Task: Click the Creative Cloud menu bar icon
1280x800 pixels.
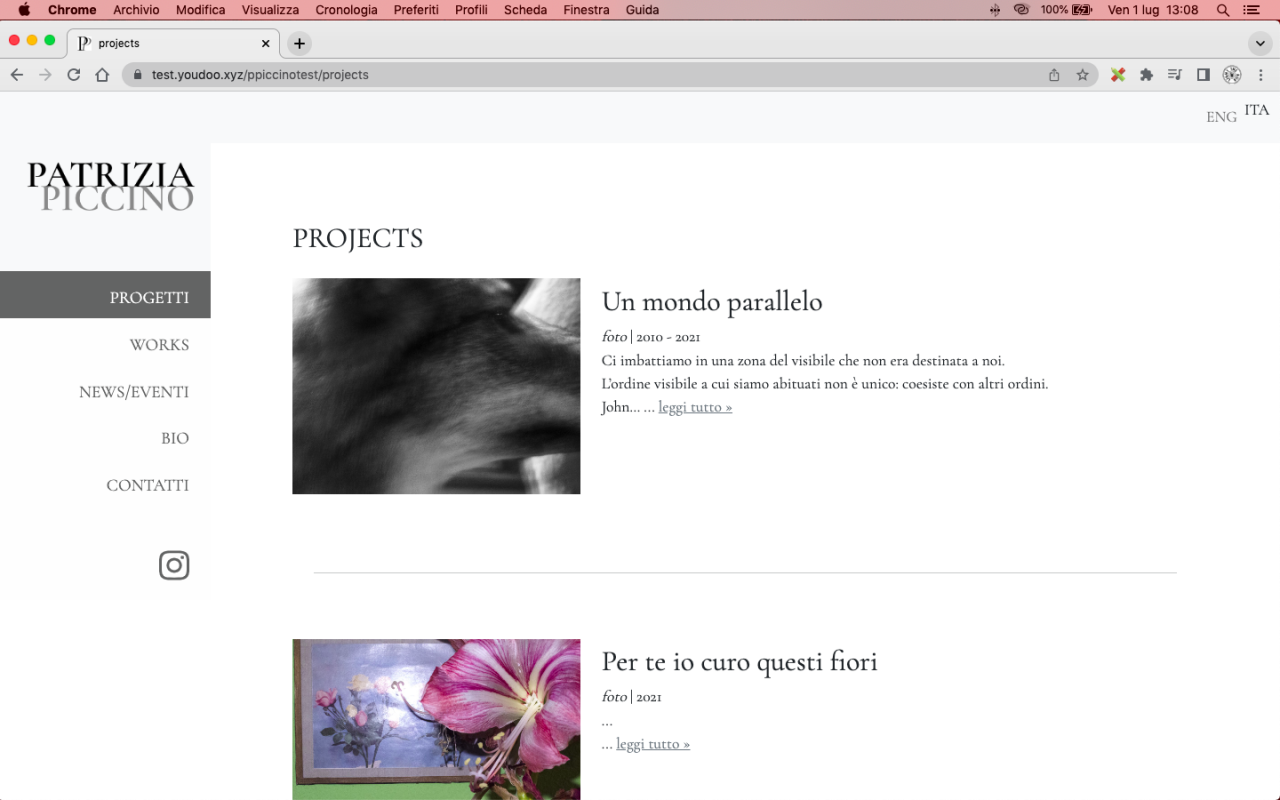Action: pyautogui.click(x=1021, y=10)
